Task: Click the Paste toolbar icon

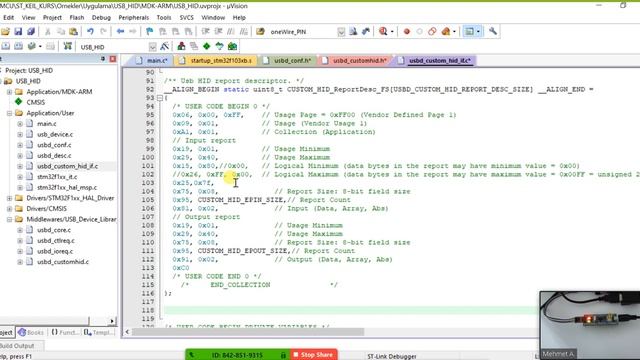Action: point(73,31)
